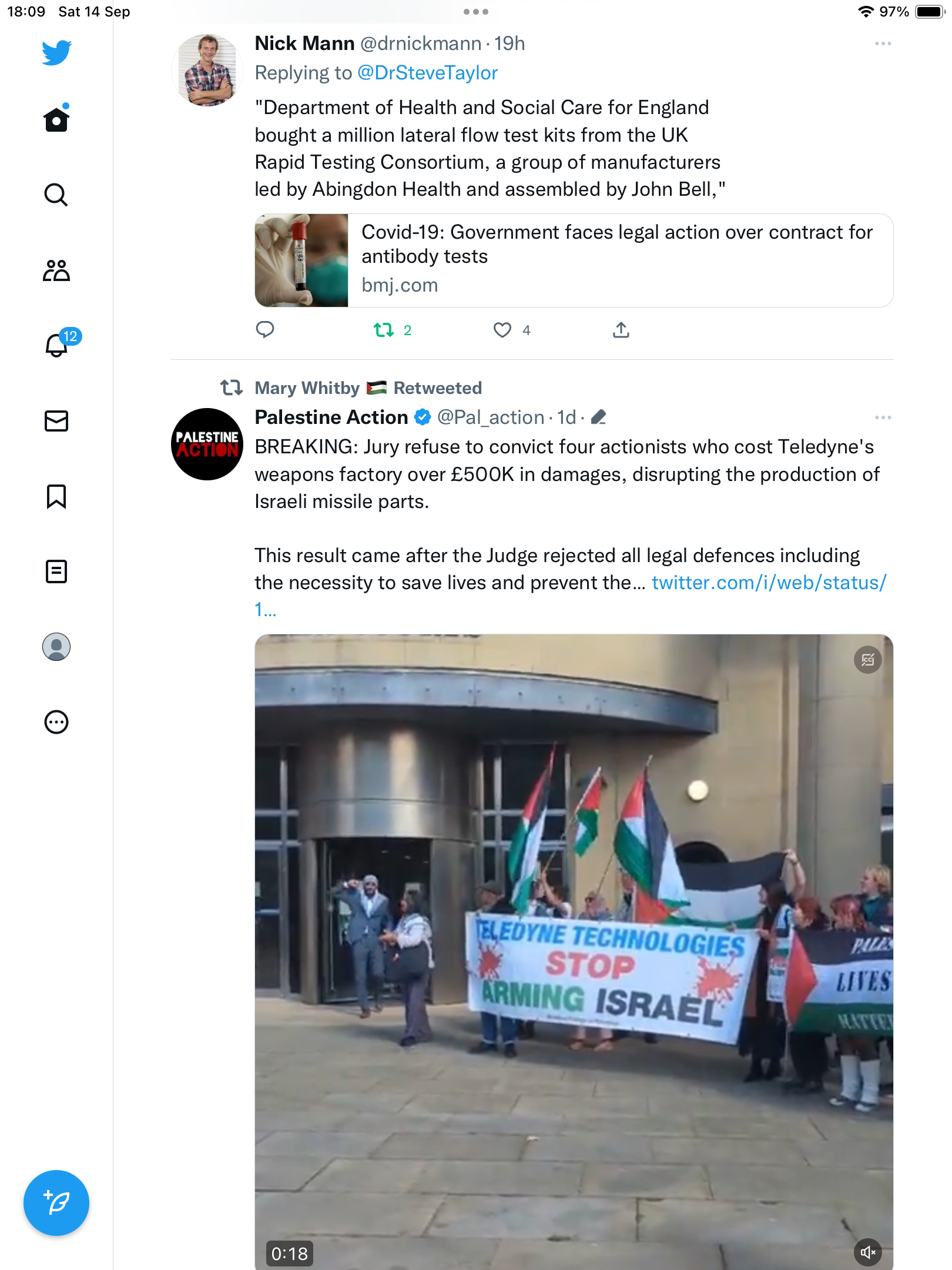Open Messages envelope icon
Image resolution: width=952 pixels, height=1270 pixels.
[56, 421]
